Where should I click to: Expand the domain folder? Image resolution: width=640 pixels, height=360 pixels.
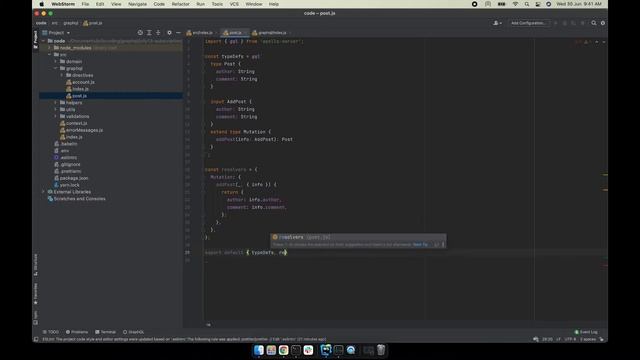[56, 62]
